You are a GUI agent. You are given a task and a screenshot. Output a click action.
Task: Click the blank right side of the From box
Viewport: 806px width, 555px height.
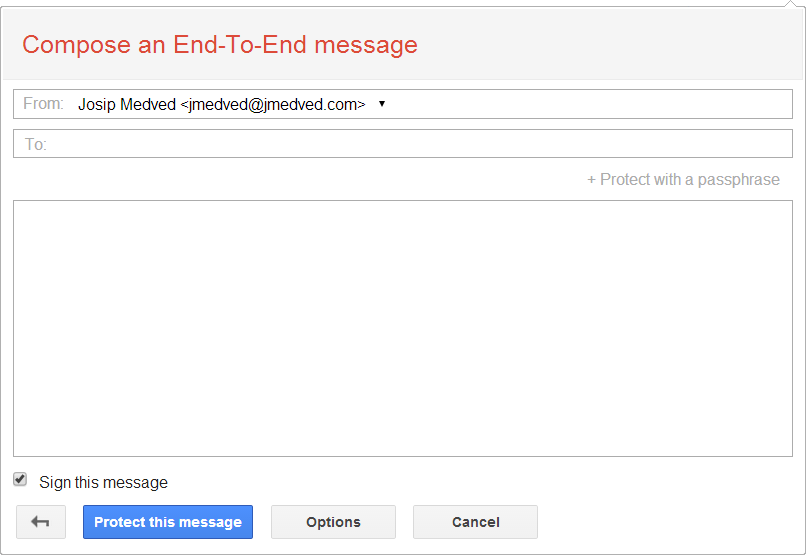pos(640,104)
